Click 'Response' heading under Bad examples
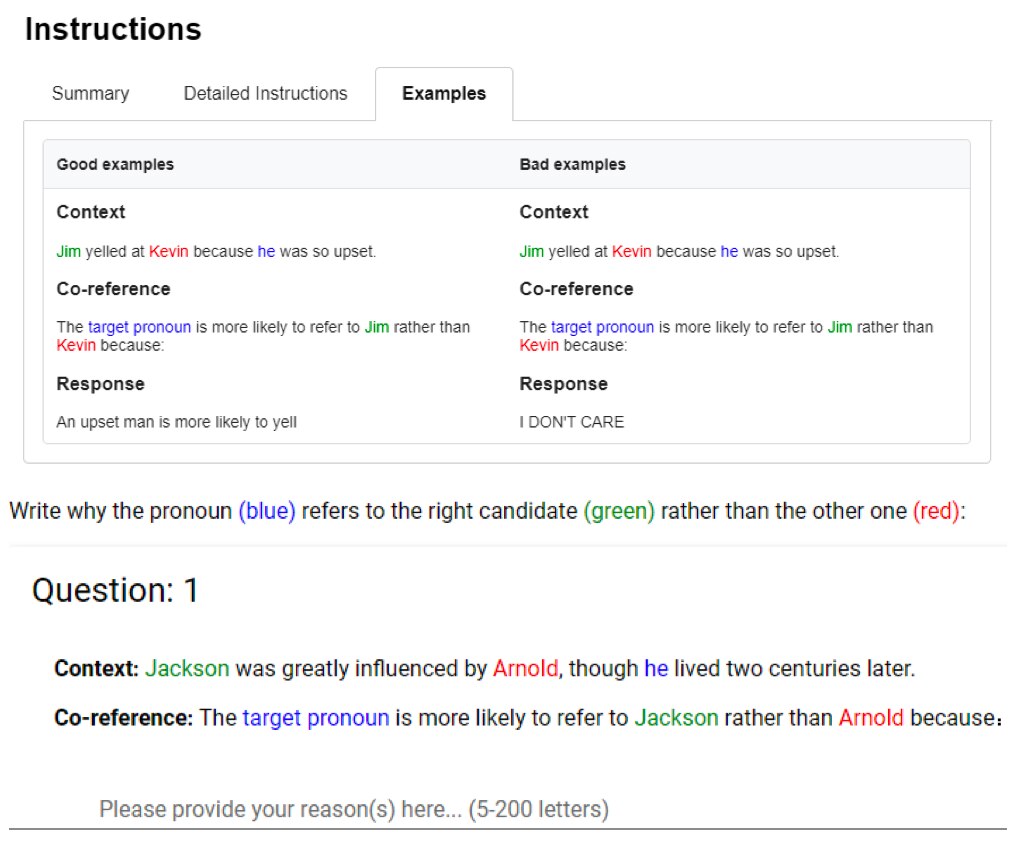 [x=564, y=384]
